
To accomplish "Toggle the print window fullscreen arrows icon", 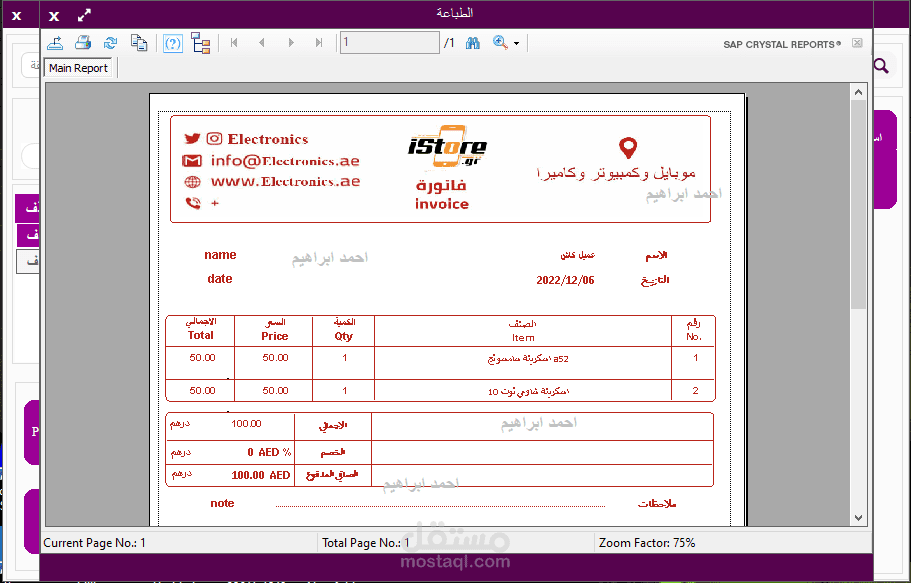I will click(x=84, y=15).
